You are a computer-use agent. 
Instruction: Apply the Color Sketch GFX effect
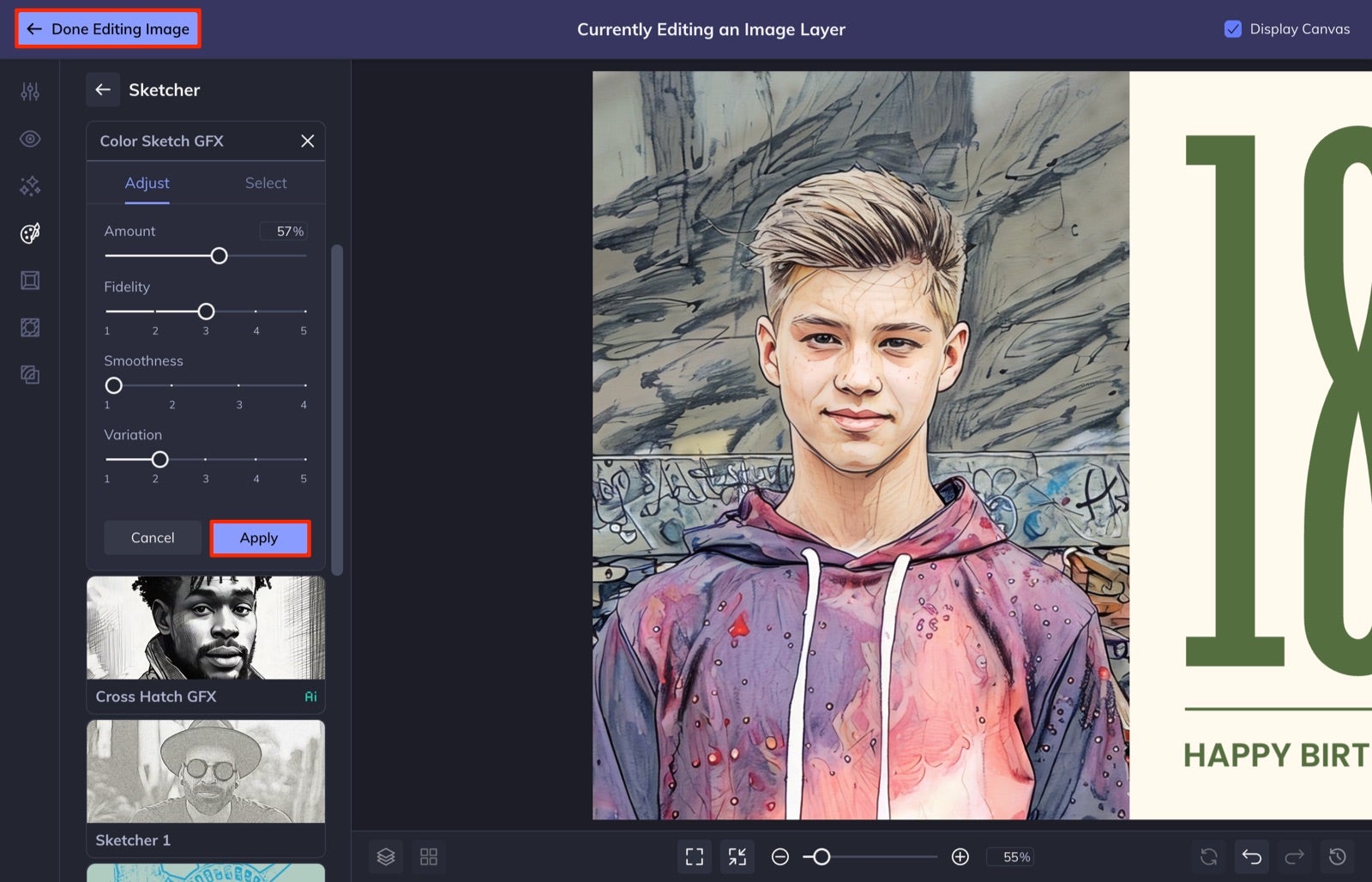(x=260, y=538)
